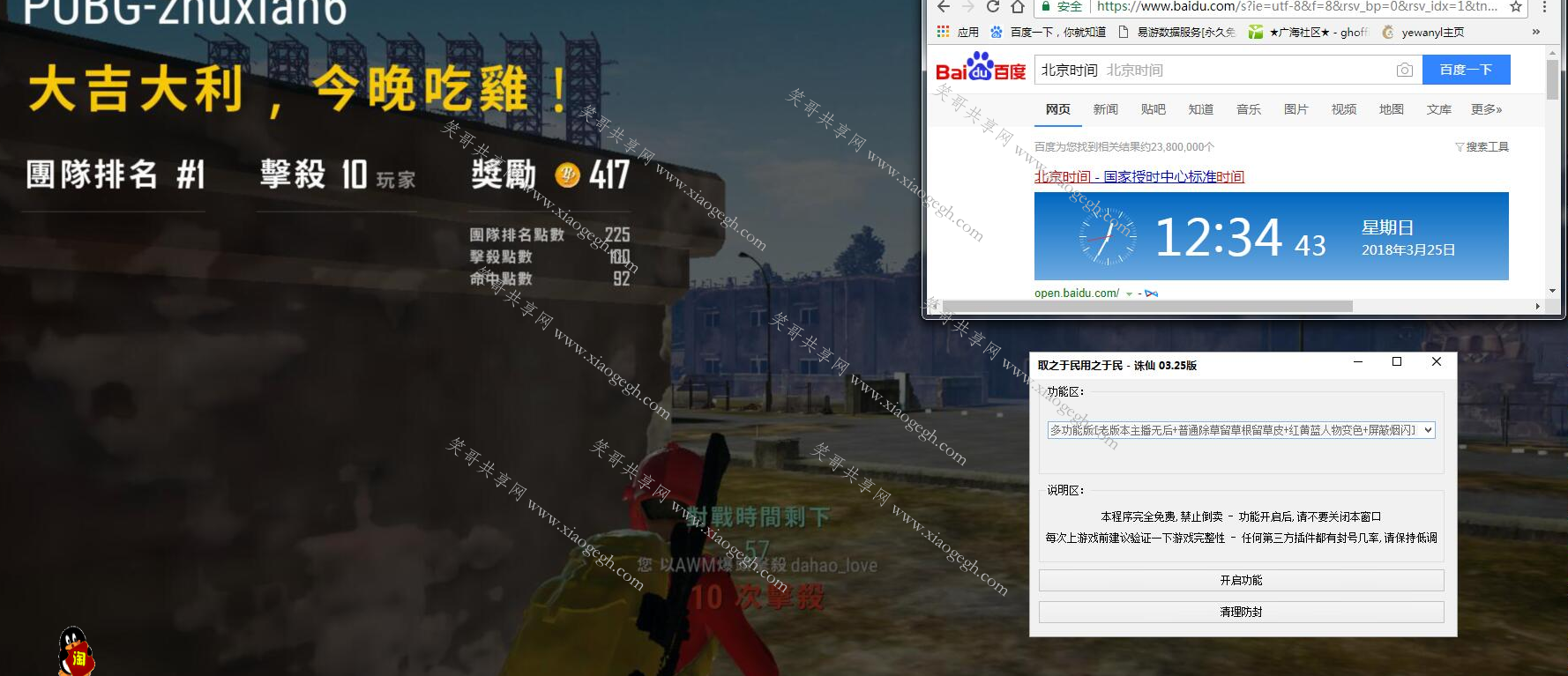Screen dimensions: 1568x676
Task: Click the 擊殺 10 玩家 text
Action: [x=338, y=175]
